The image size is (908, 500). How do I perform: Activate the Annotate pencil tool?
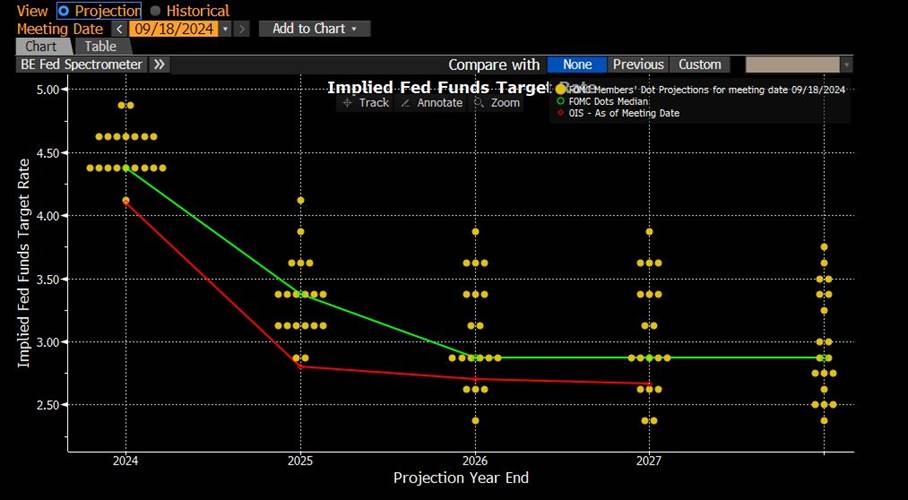pyautogui.click(x=431, y=103)
